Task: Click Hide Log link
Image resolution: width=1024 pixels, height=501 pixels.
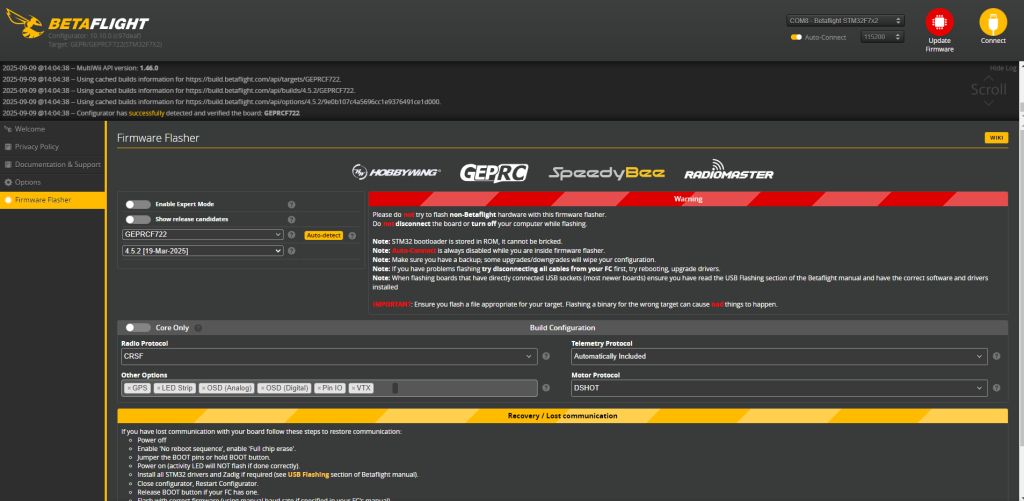Action: pos(1002,68)
